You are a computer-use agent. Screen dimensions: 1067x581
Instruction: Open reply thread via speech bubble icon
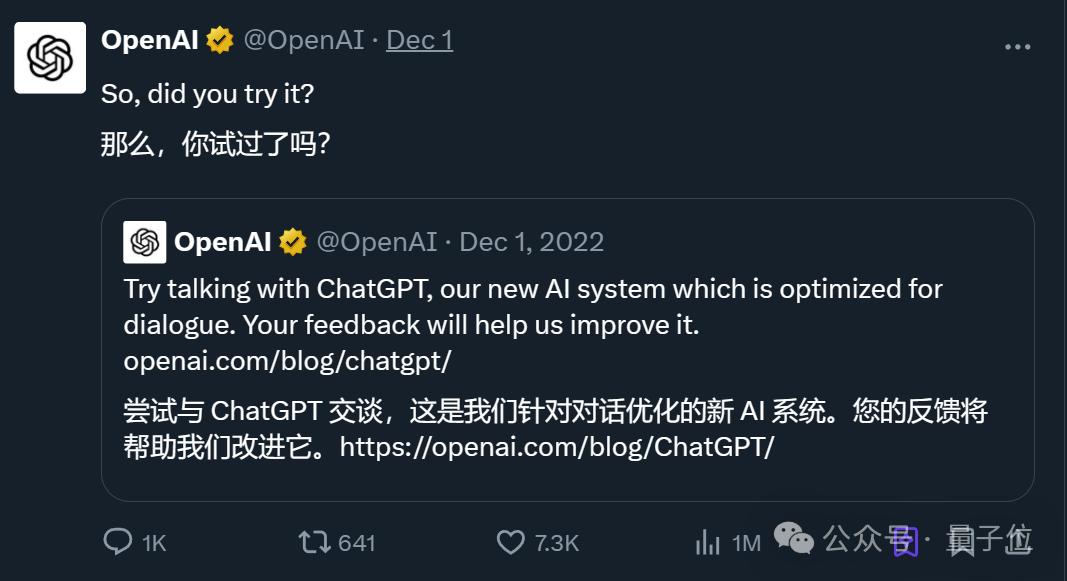(x=120, y=541)
